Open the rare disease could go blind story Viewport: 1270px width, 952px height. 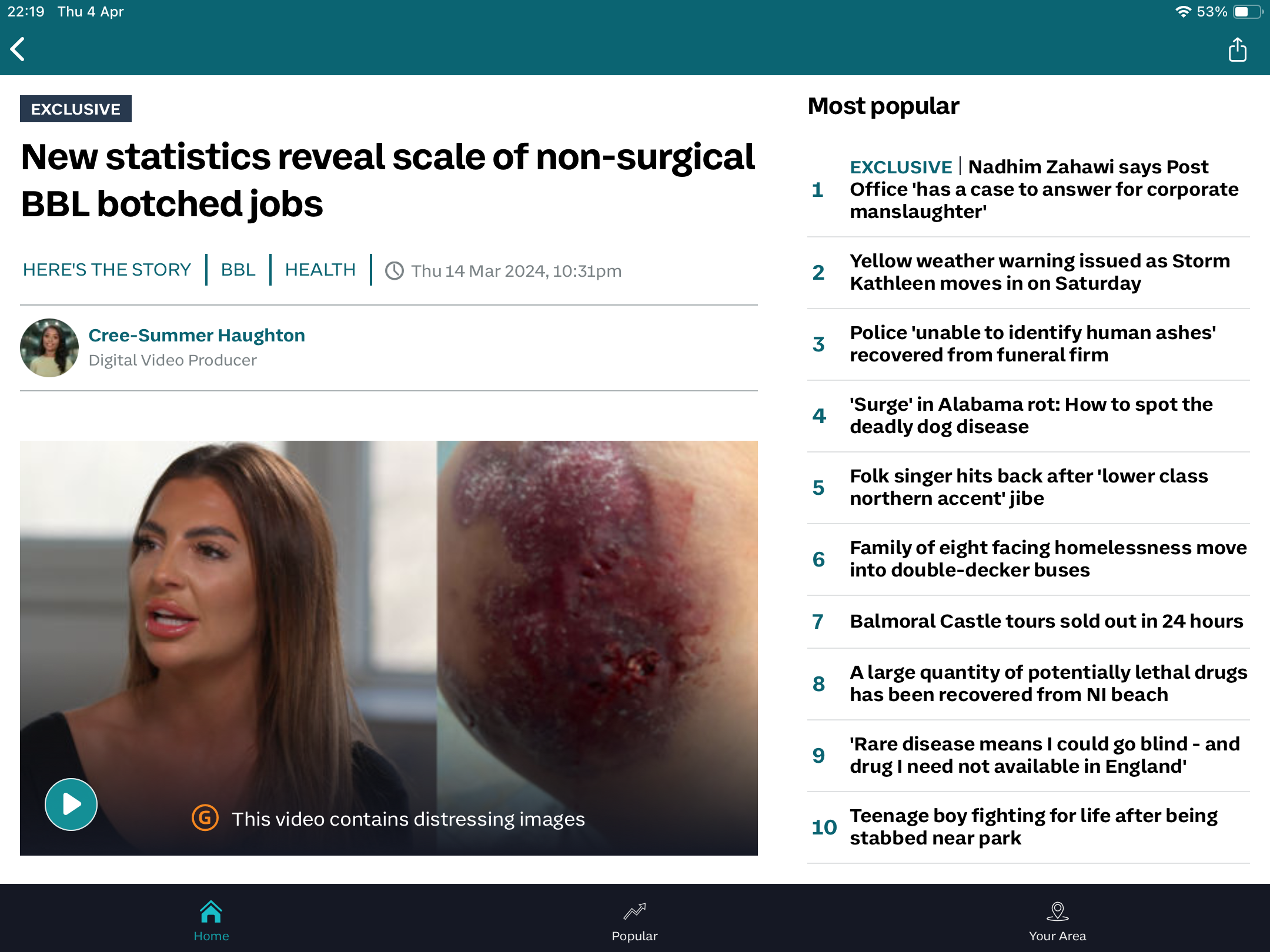point(1028,756)
